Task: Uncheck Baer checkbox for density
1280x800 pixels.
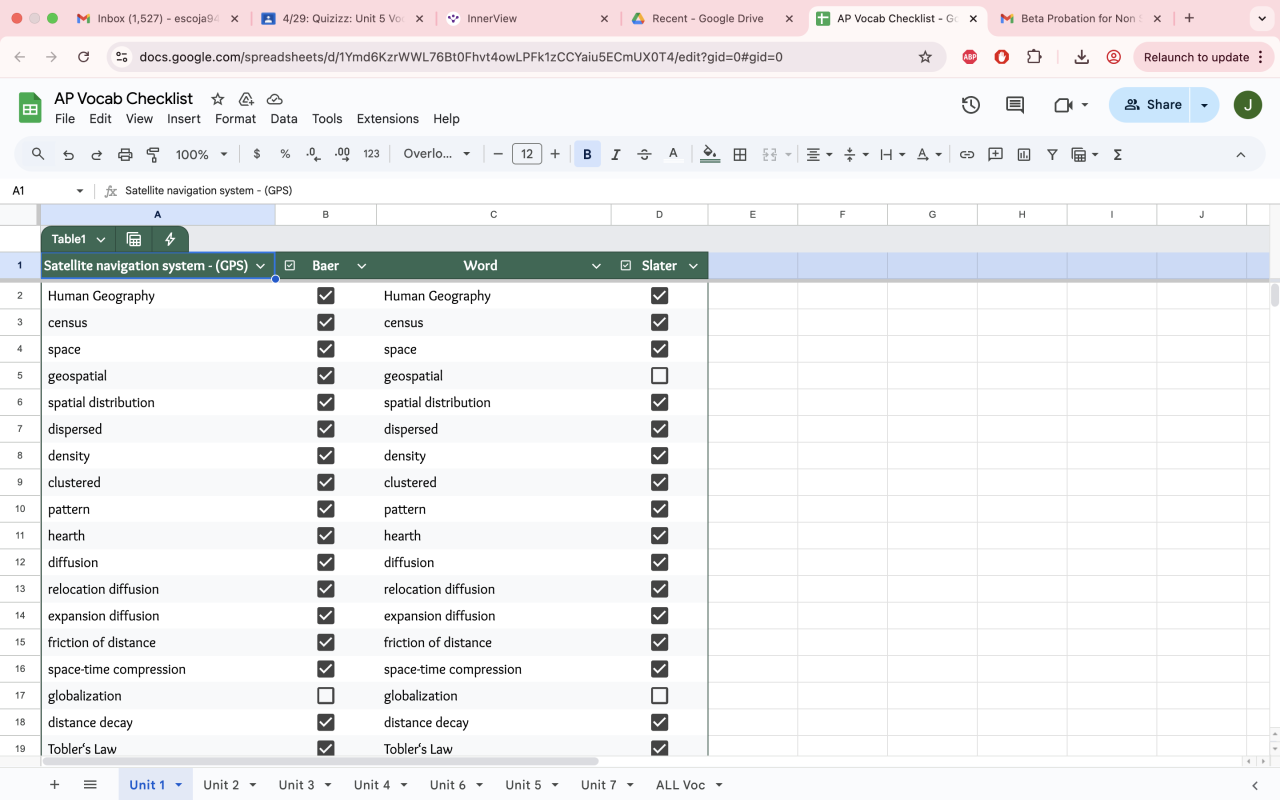Action: pyautogui.click(x=325, y=456)
